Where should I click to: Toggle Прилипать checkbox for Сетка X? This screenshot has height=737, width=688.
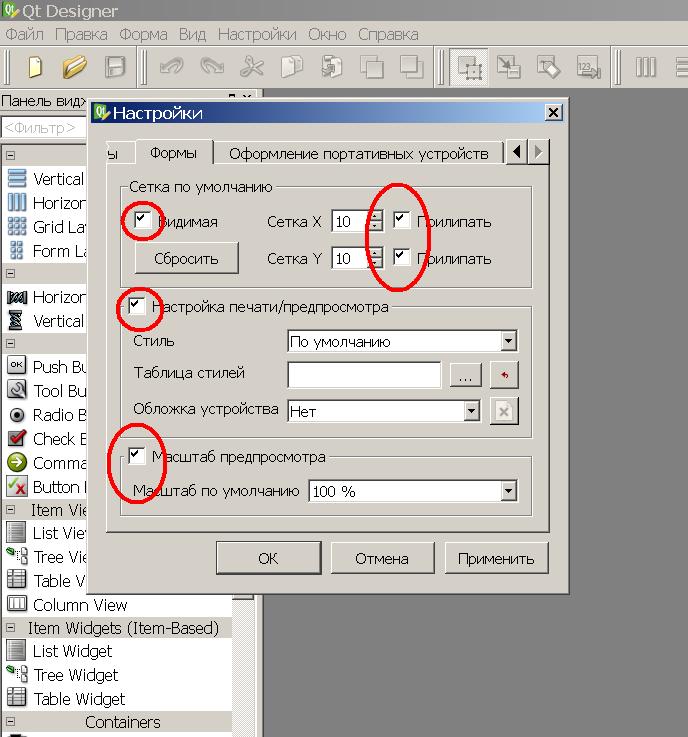401,219
